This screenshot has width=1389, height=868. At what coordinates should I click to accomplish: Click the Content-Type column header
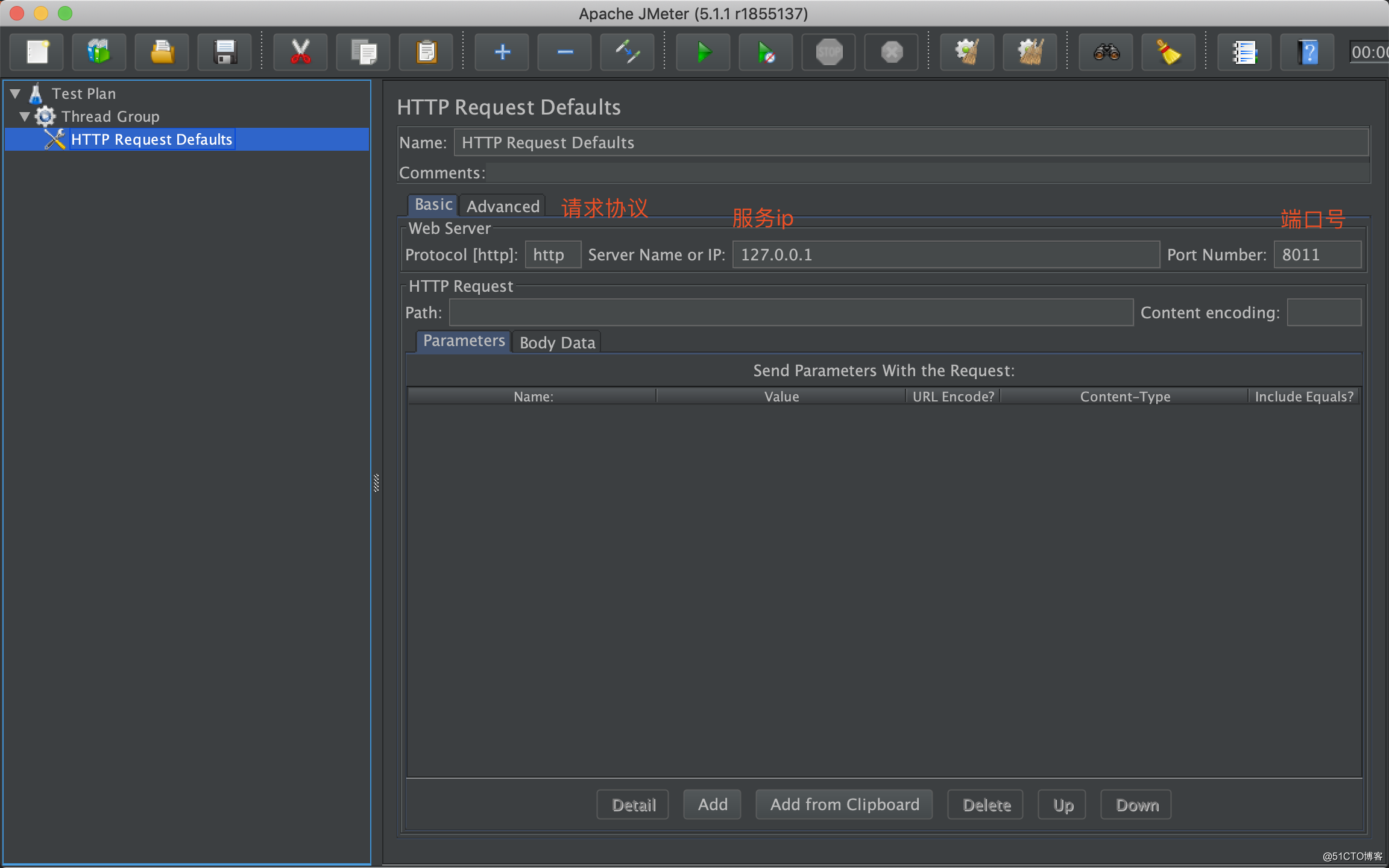[1125, 397]
